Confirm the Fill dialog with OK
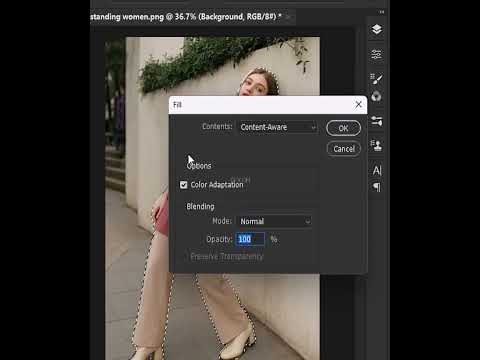 click(x=343, y=128)
